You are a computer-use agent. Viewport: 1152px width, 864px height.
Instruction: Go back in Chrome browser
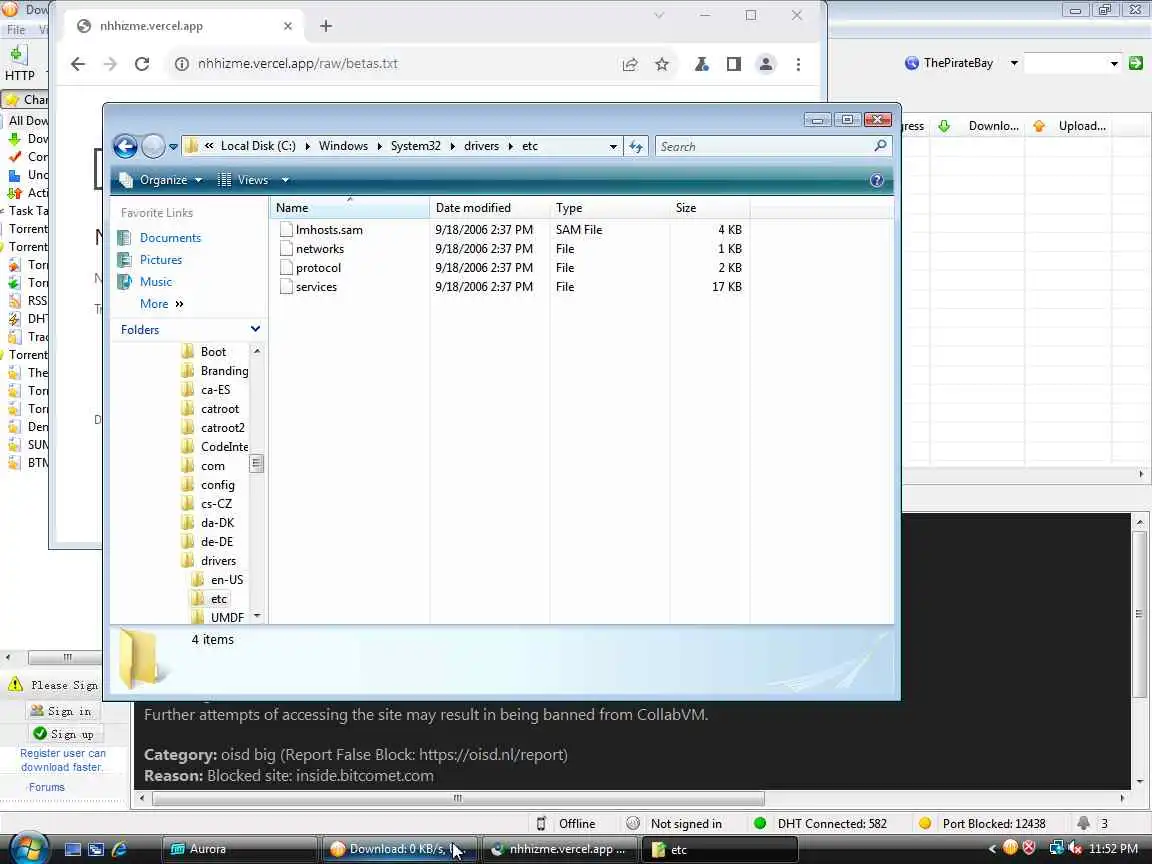pyautogui.click(x=78, y=64)
